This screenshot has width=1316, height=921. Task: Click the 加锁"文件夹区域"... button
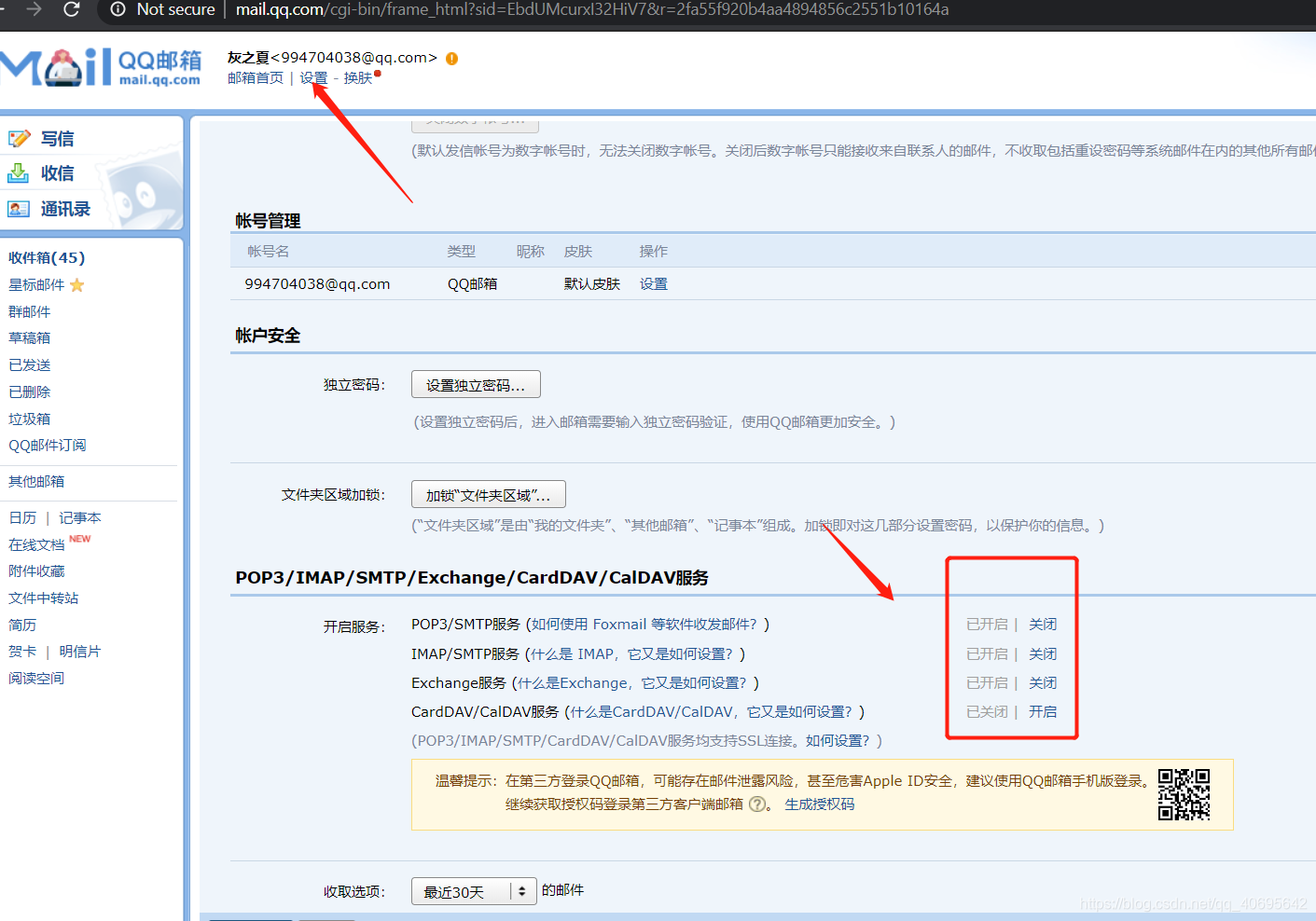[x=489, y=495]
